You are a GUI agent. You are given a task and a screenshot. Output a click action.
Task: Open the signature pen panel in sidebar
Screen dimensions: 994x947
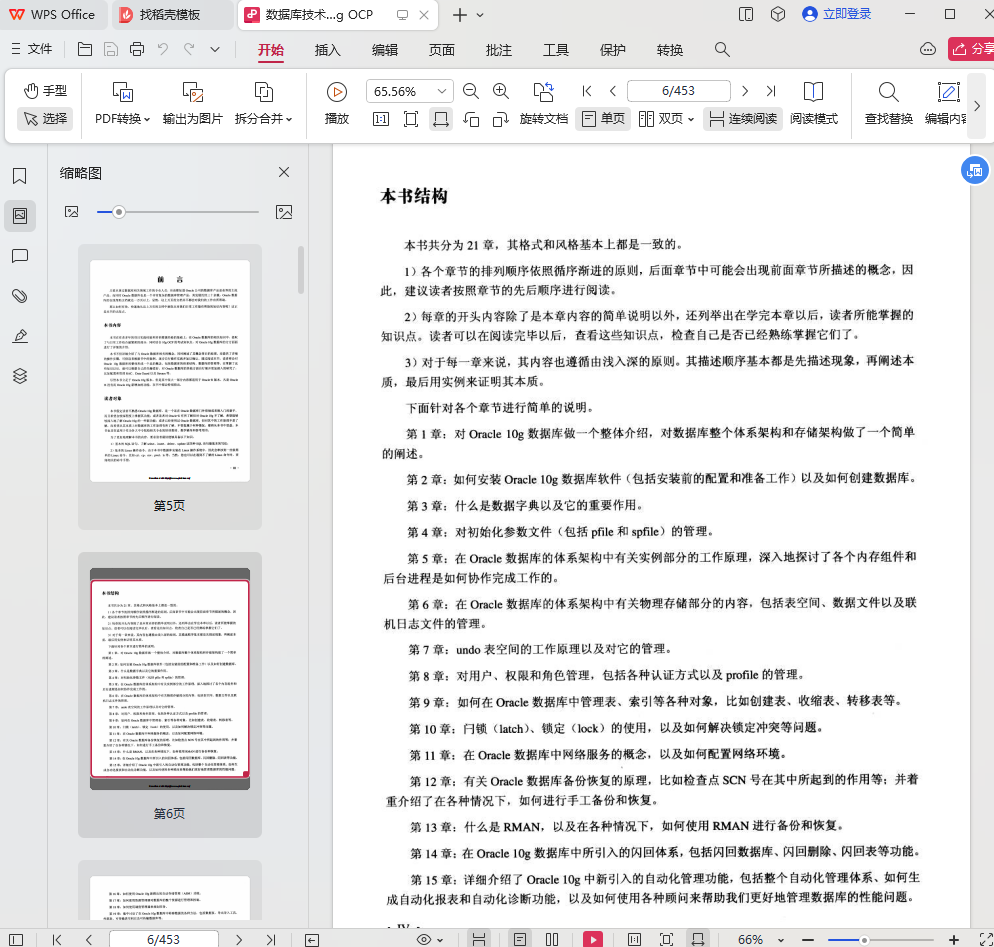pyautogui.click(x=20, y=336)
